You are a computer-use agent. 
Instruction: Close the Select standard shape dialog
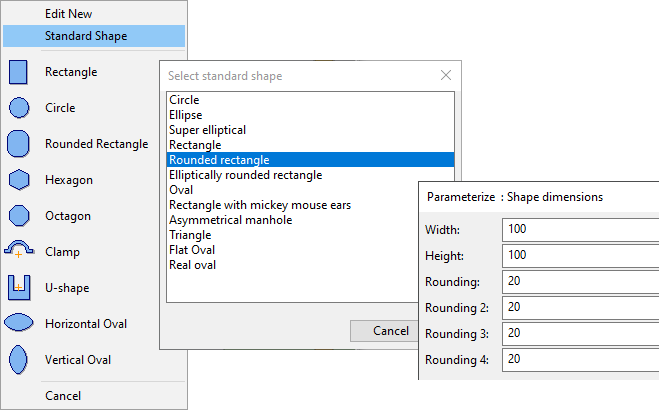click(x=446, y=76)
